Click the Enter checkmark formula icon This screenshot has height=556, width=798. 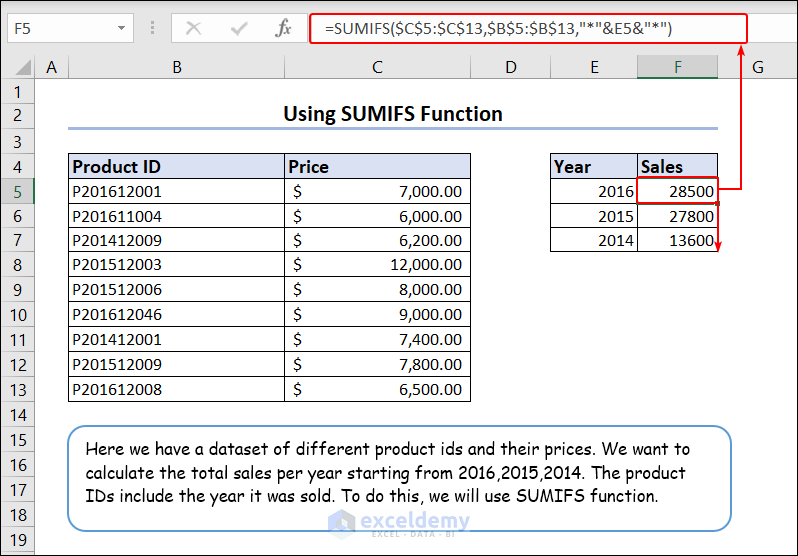coord(238,29)
